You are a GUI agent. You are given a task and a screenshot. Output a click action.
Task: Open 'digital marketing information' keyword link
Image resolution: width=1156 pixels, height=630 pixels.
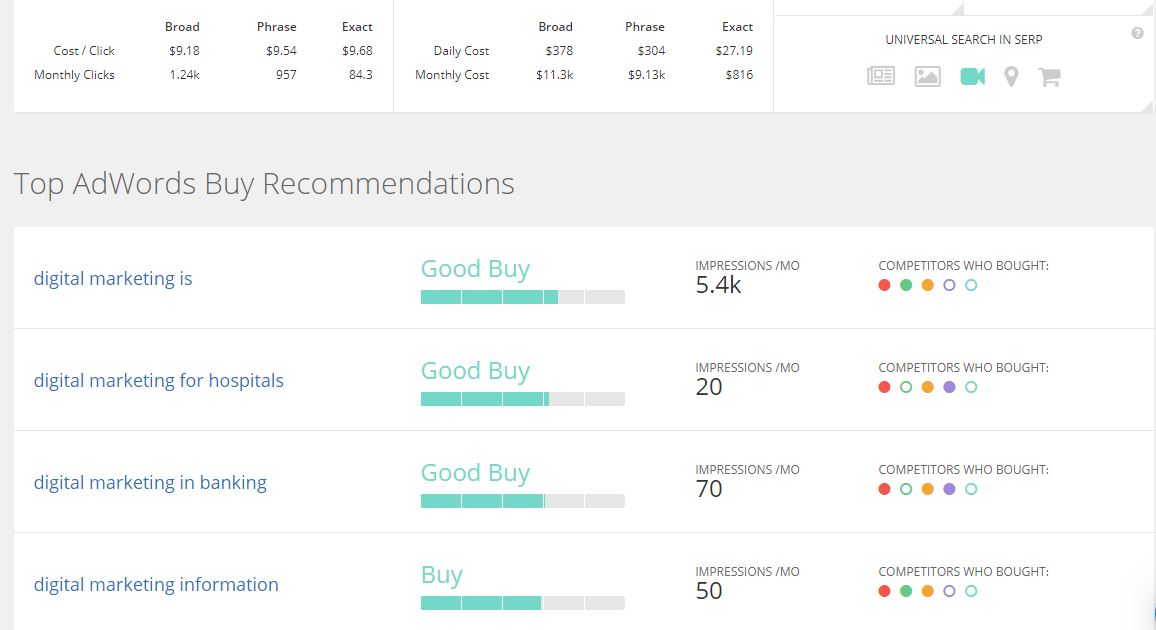[x=156, y=585]
